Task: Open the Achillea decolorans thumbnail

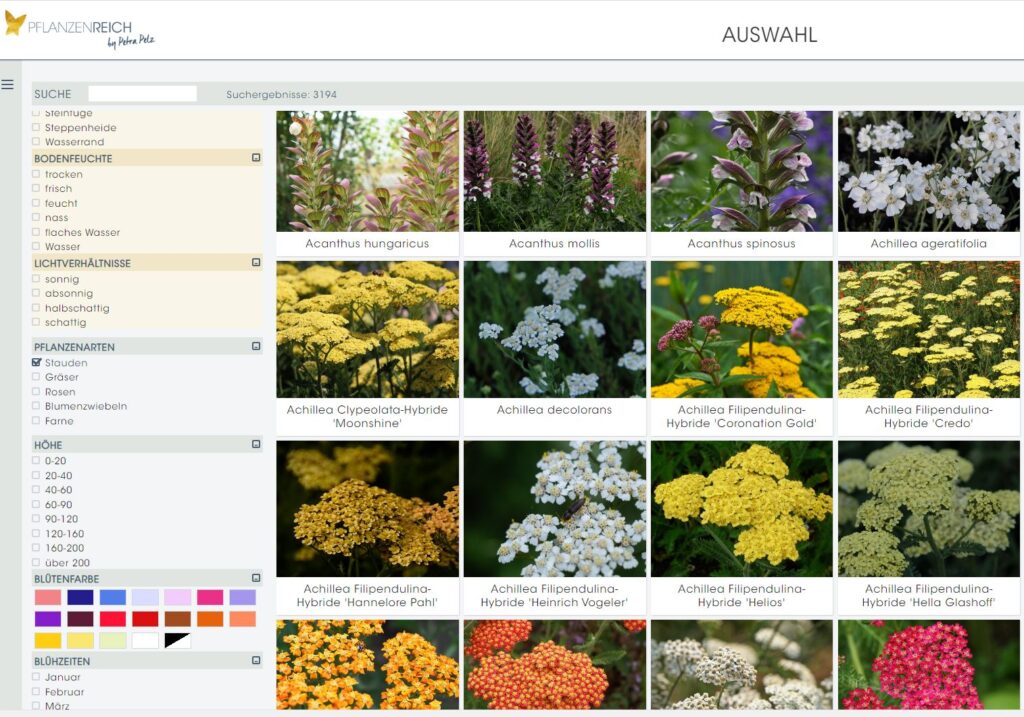Action: (554, 329)
